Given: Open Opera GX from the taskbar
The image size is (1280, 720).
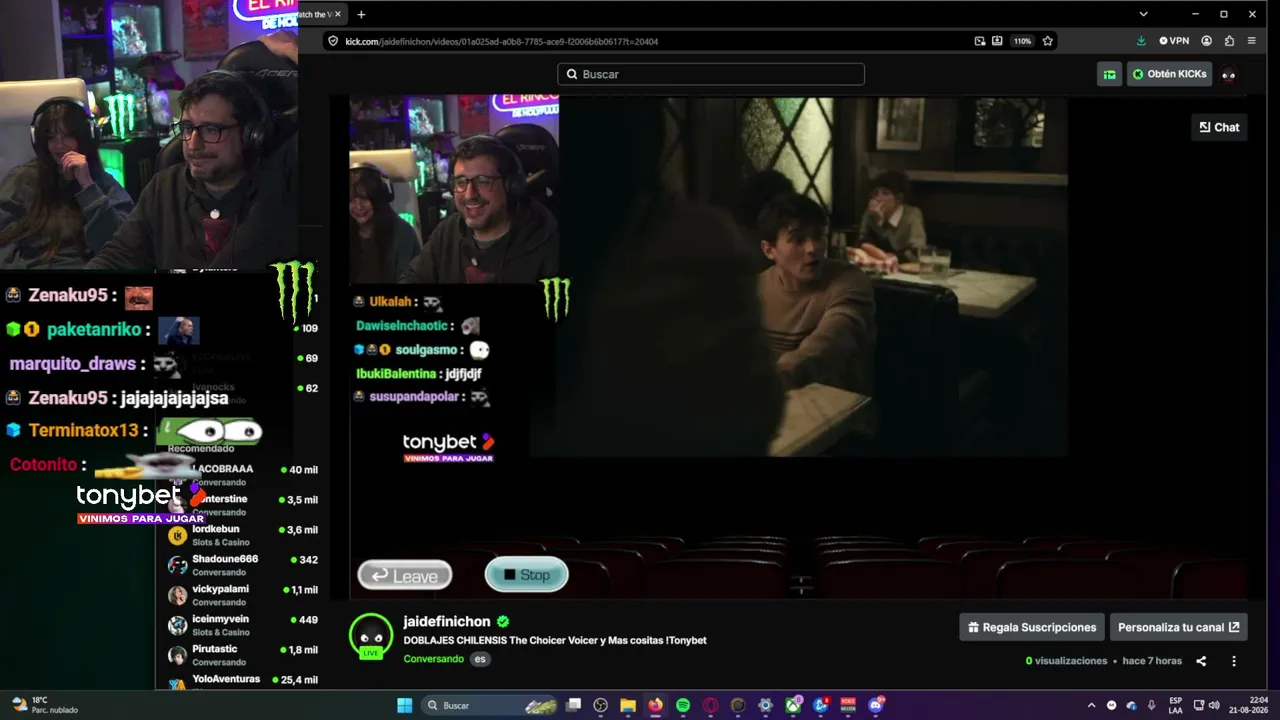Looking at the screenshot, I should click(x=710, y=705).
